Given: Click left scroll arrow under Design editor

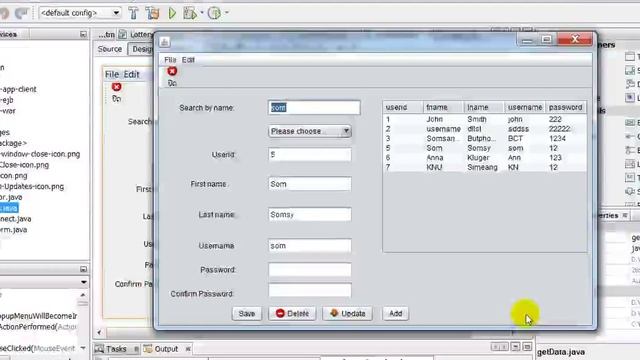Looking at the screenshot, I should (x=99, y=332).
